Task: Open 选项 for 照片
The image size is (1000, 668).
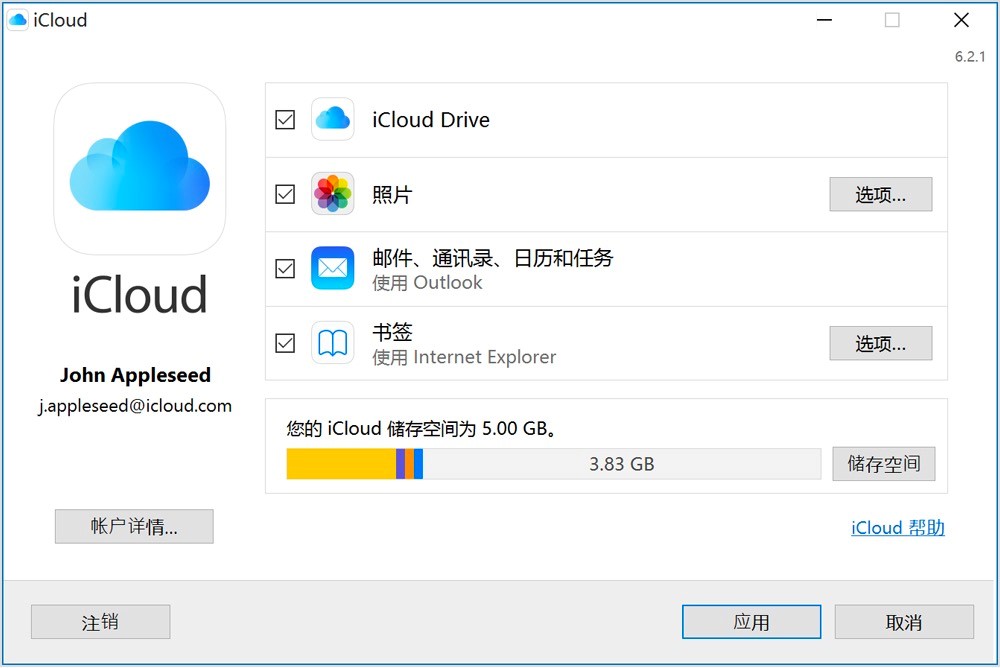Action: [880, 194]
